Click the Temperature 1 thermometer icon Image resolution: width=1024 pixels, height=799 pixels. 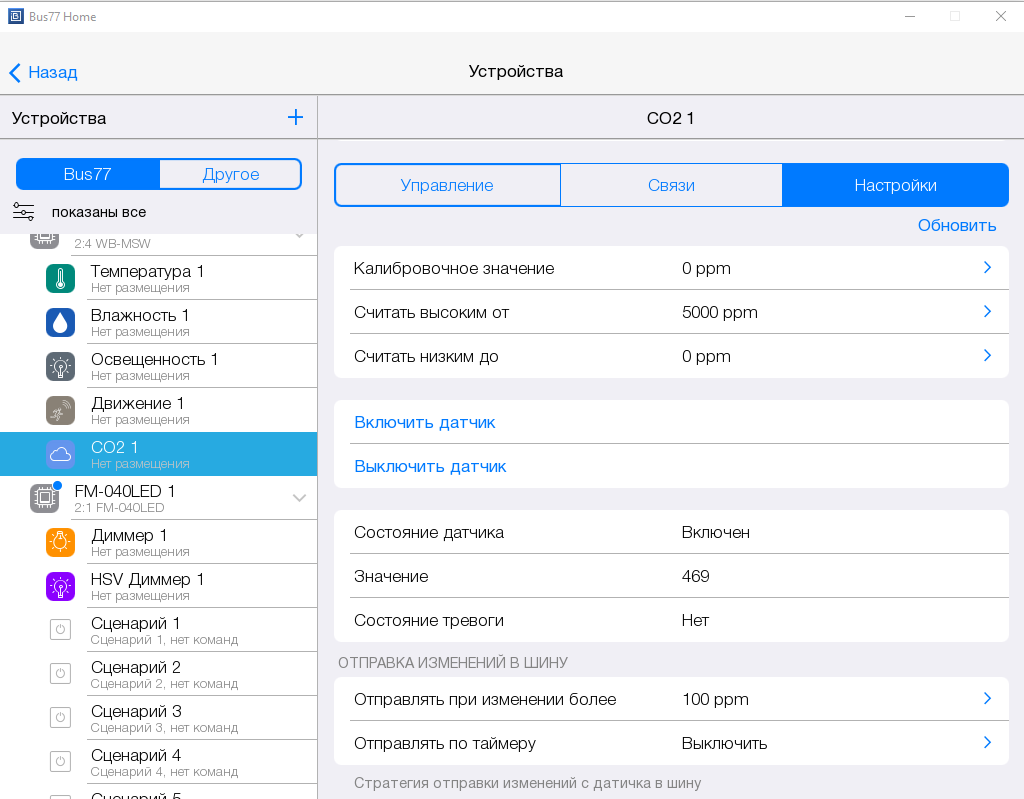(x=61, y=278)
